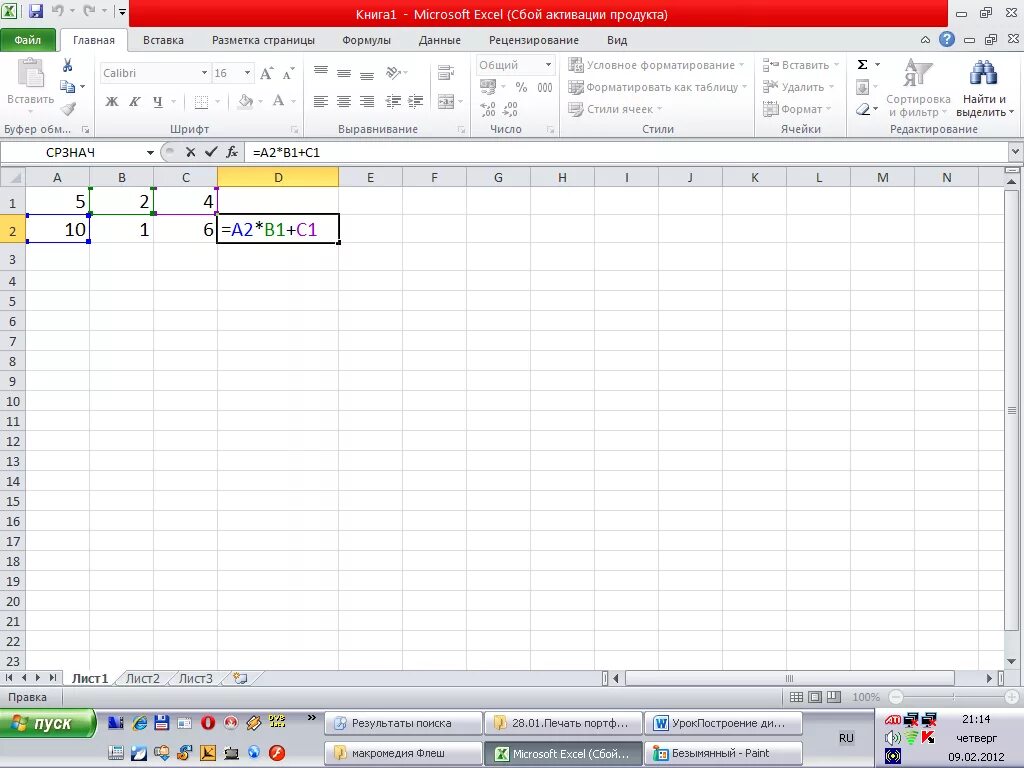1024x768 pixels.
Task: Click the insert function fx icon
Action: click(x=232, y=152)
